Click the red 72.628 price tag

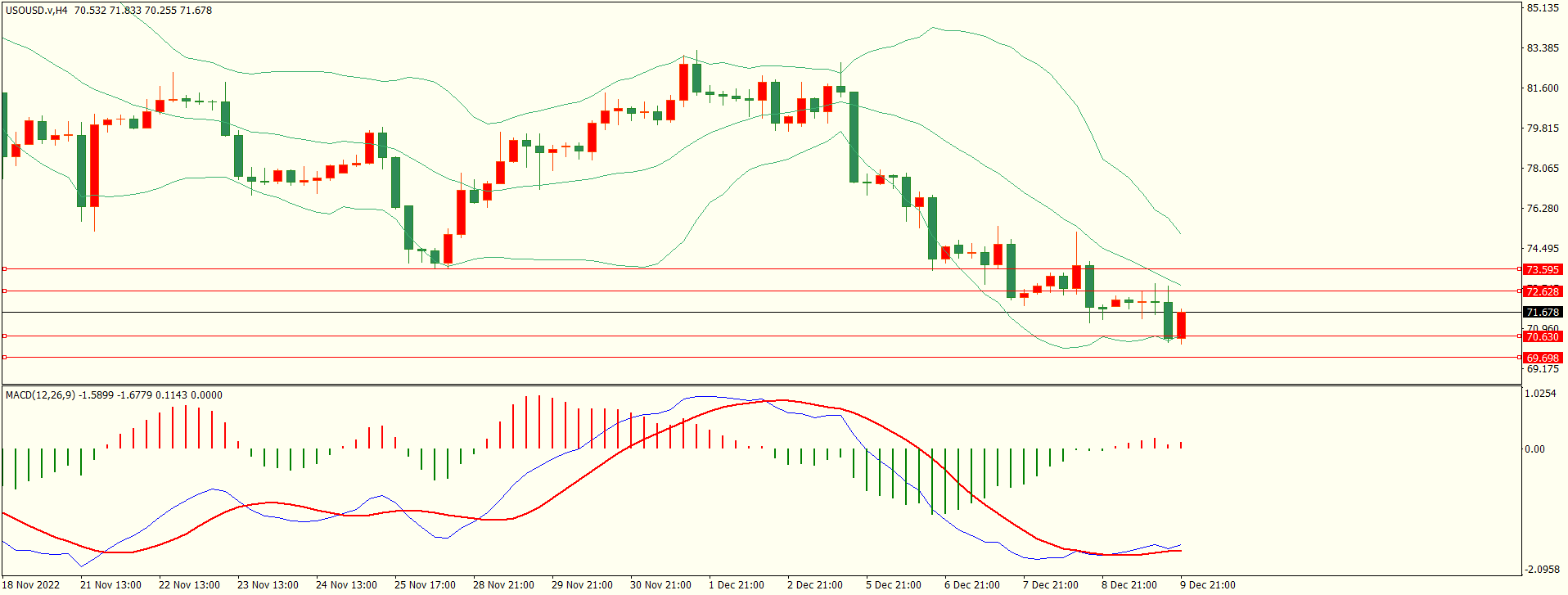coord(1542,291)
